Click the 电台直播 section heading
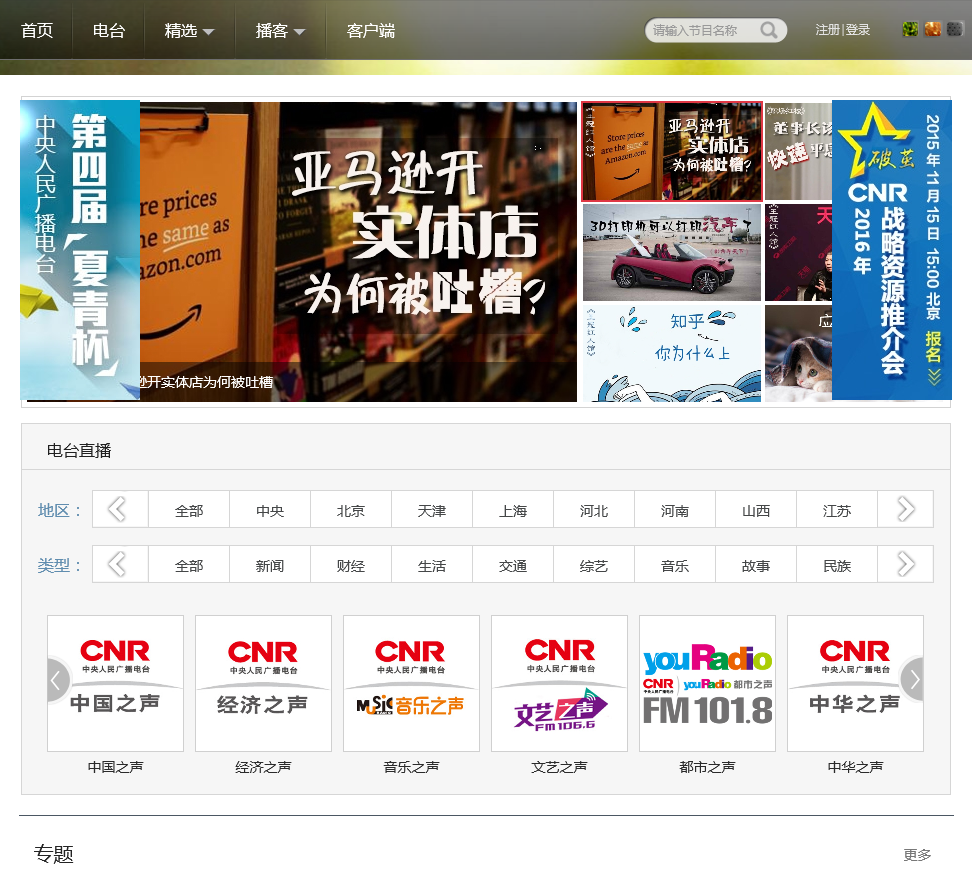 79,451
